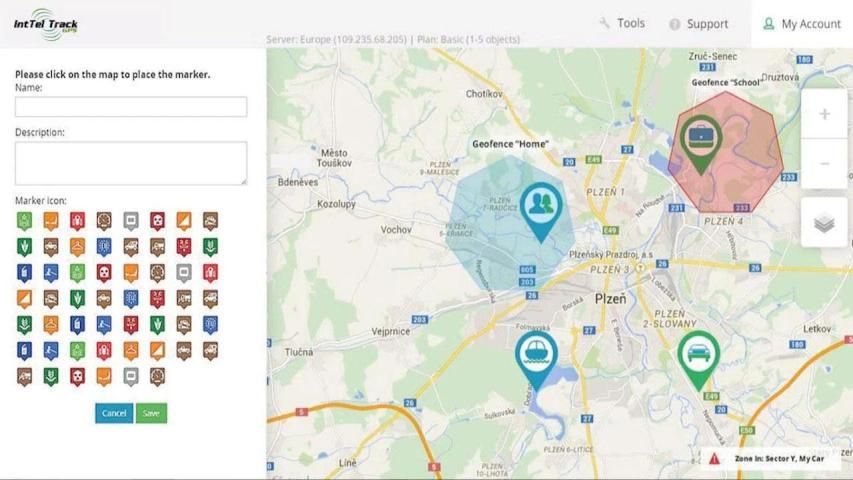The width and height of the screenshot is (853, 480).
Task: Open the Tools menu
Action: coord(621,23)
